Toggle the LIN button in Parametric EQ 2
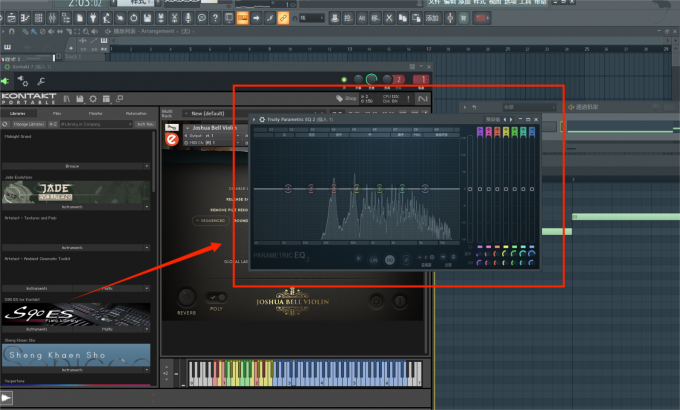Screen dimensions: 680x410 [373, 260]
